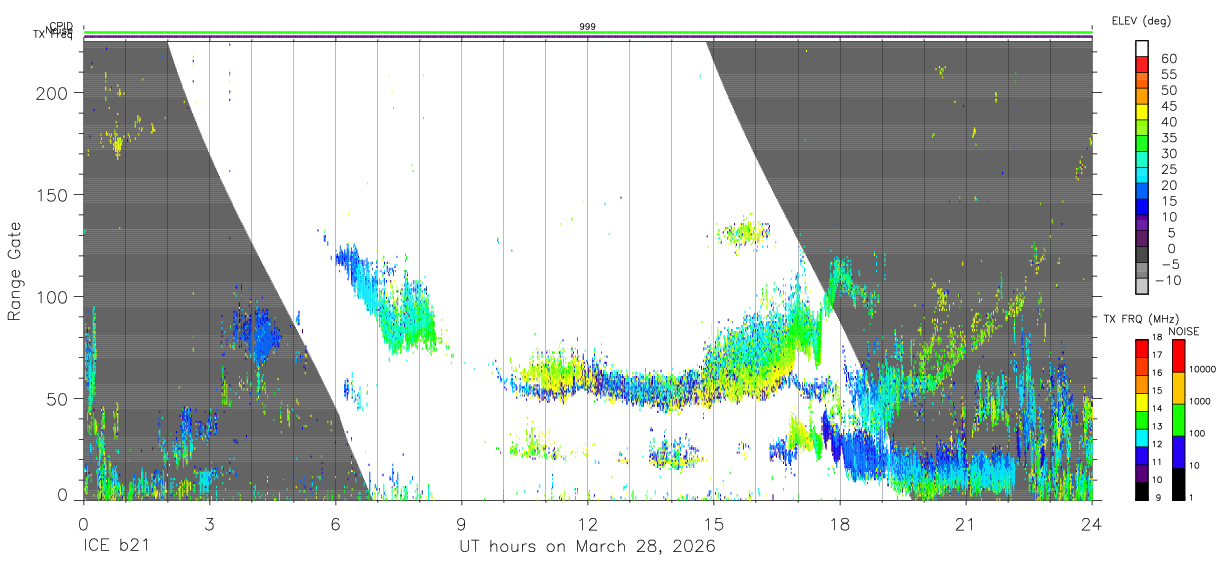The width and height of the screenshot is (1228, 567).
Task: Click the 3 tick label on UT hours axis
Action: [209, 524]
